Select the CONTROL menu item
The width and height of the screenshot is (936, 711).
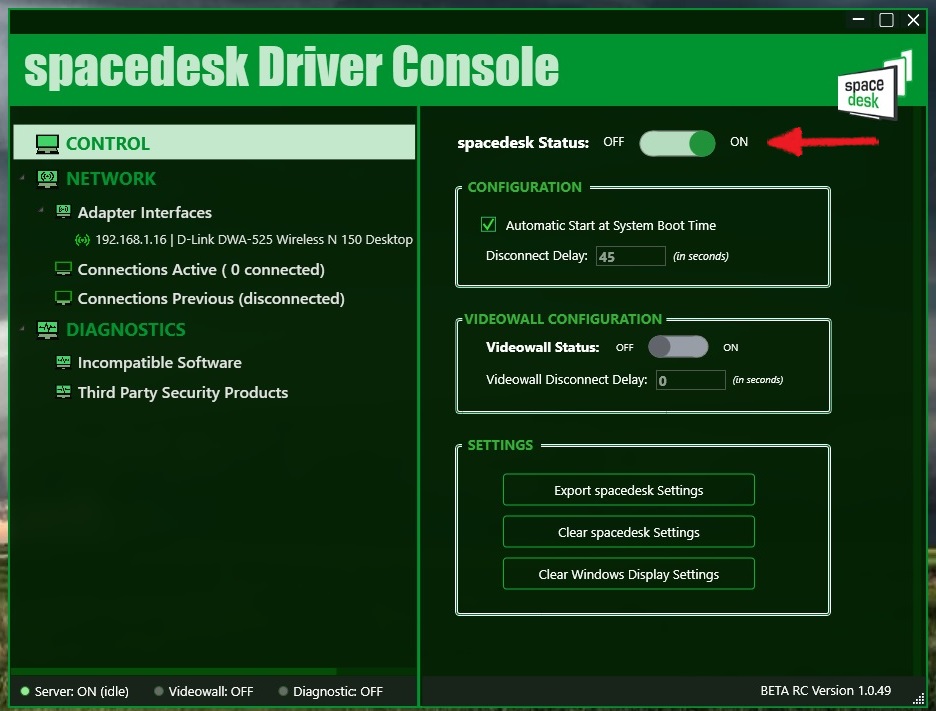tap(214, 142)
